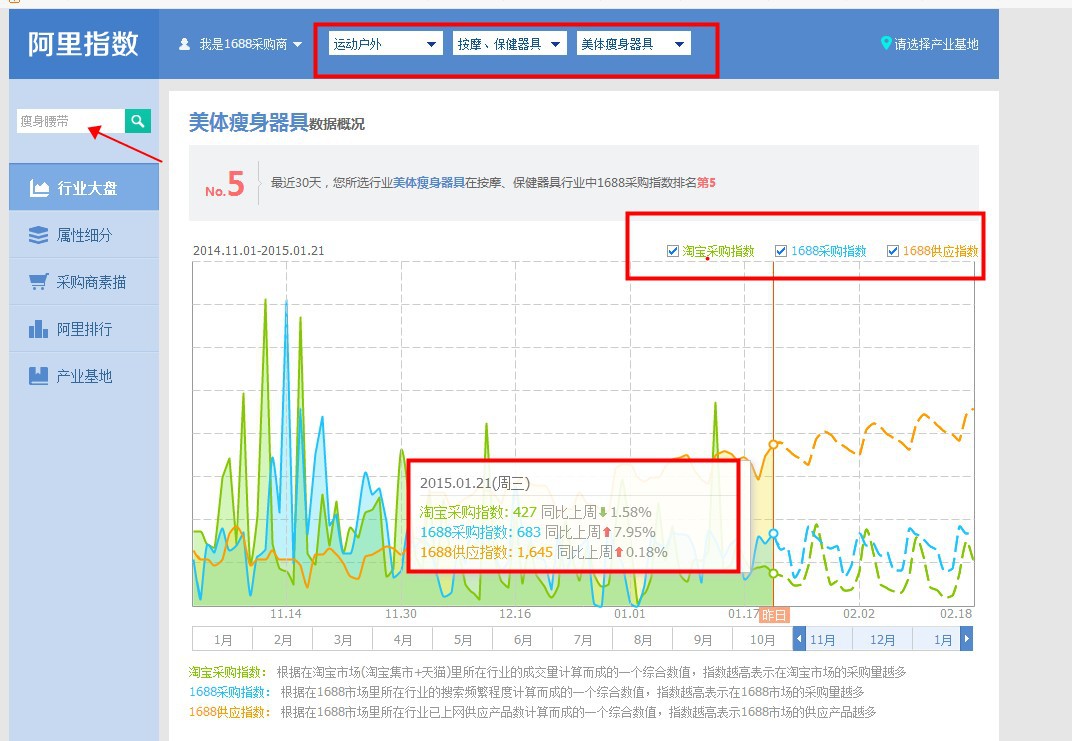
Task: Select 2月 on the month timeline
Action: (282, 639)
